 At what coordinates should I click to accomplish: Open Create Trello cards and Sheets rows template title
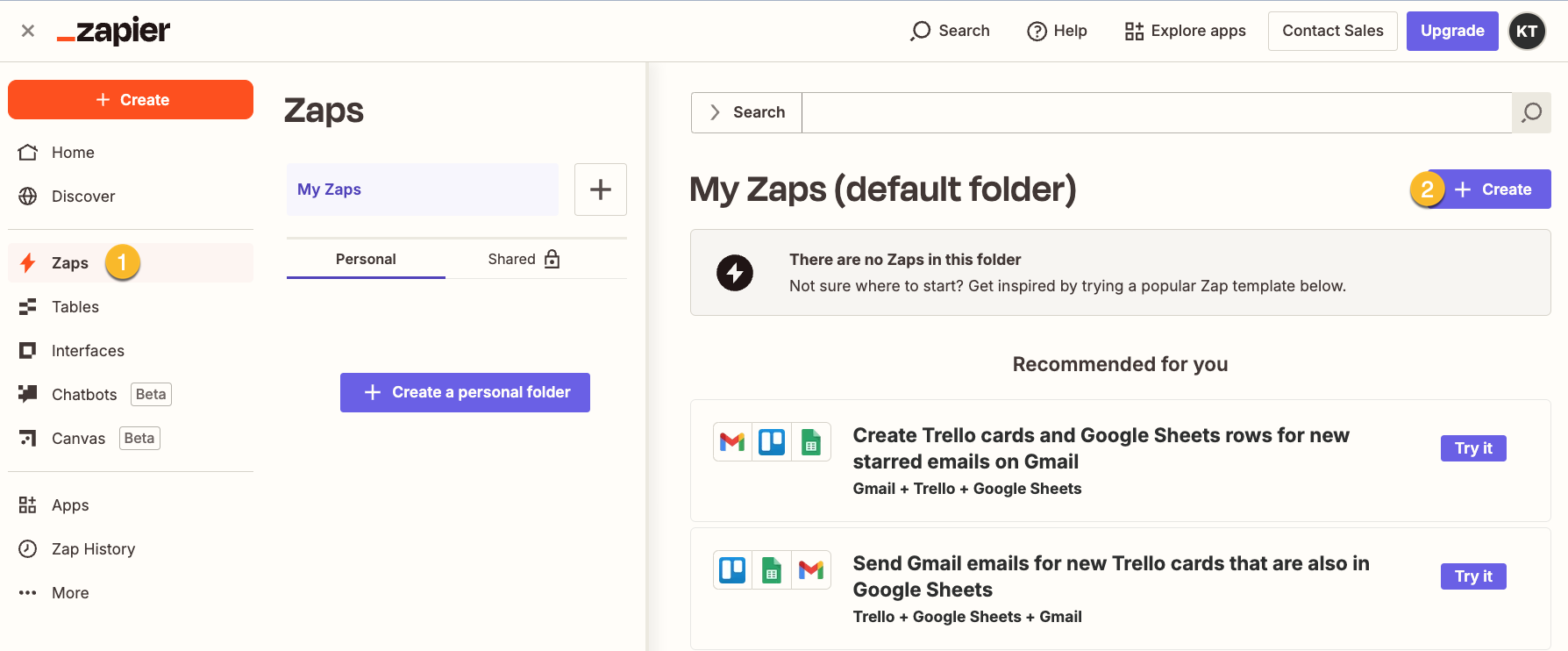[x=1101, y=448]
